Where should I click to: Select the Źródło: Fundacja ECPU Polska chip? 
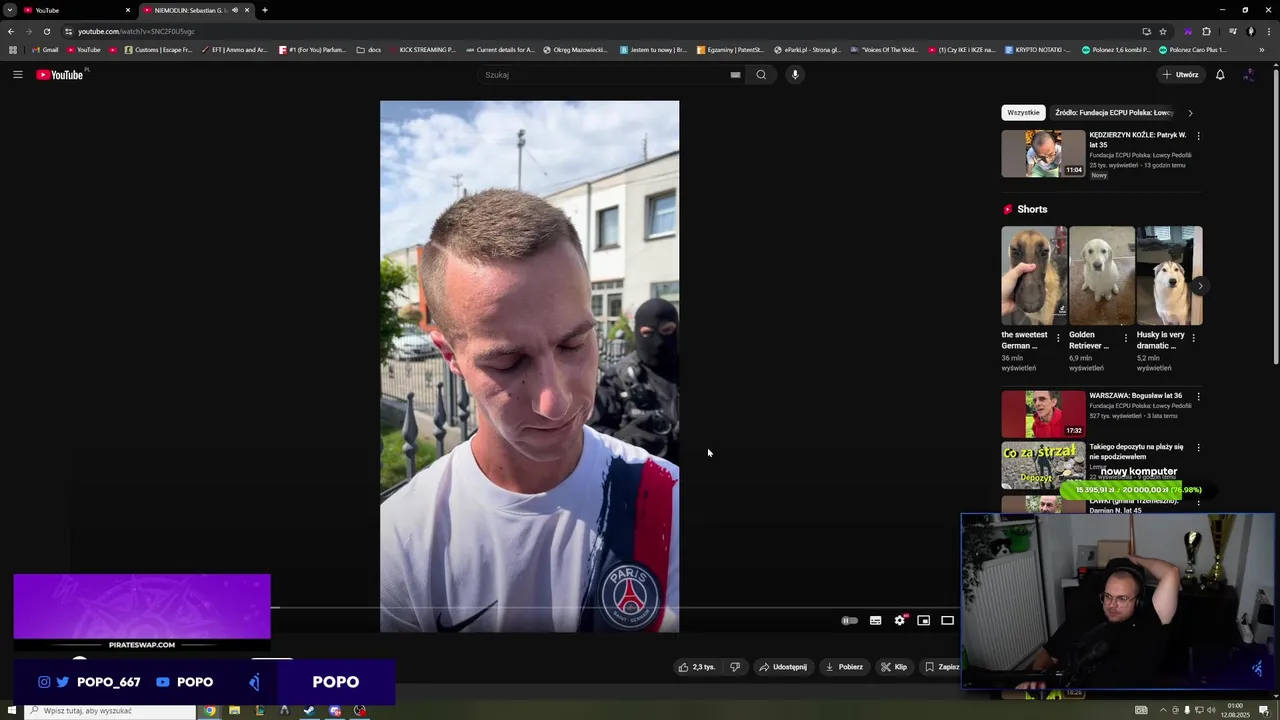click(1114, 113)
